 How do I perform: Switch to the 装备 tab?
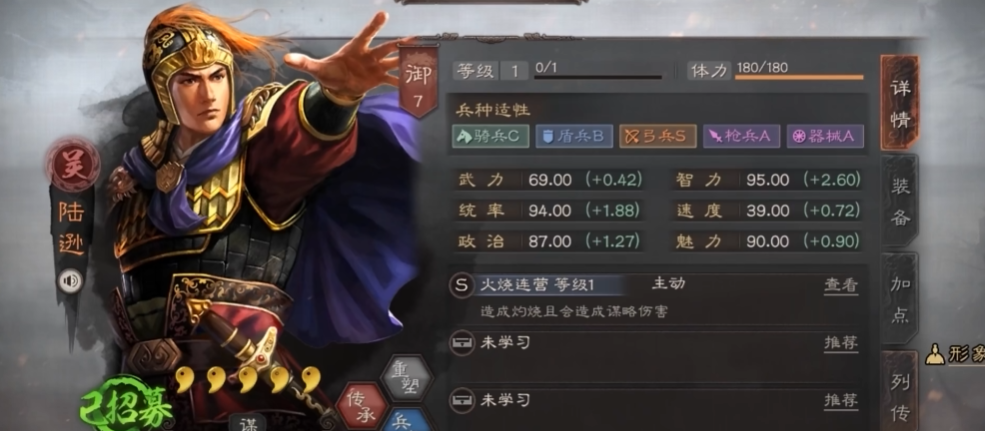coord(900,200)
